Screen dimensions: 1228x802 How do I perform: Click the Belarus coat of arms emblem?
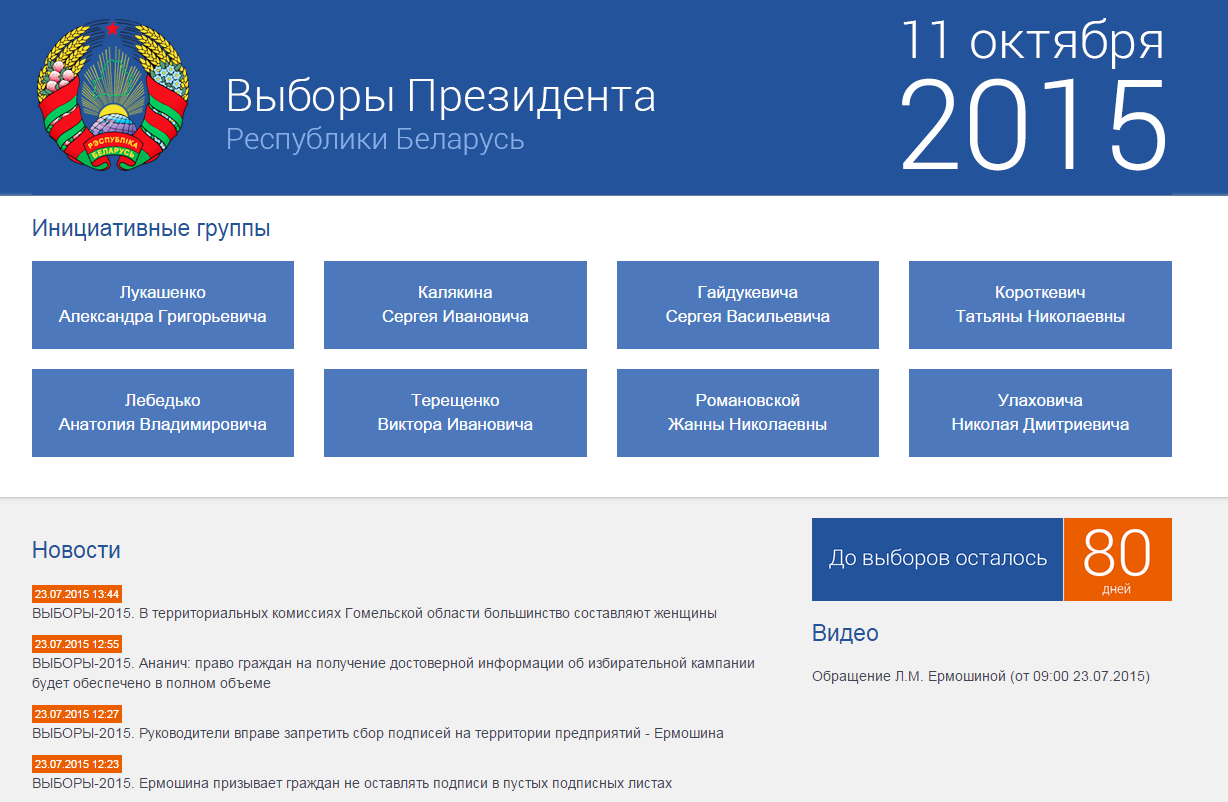[113, 98]
